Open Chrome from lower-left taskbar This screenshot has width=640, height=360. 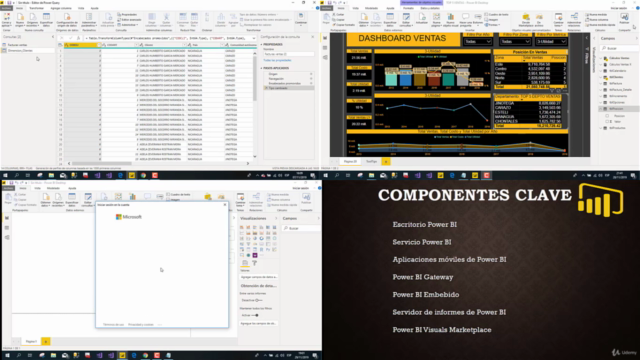[x=145, y=356]
